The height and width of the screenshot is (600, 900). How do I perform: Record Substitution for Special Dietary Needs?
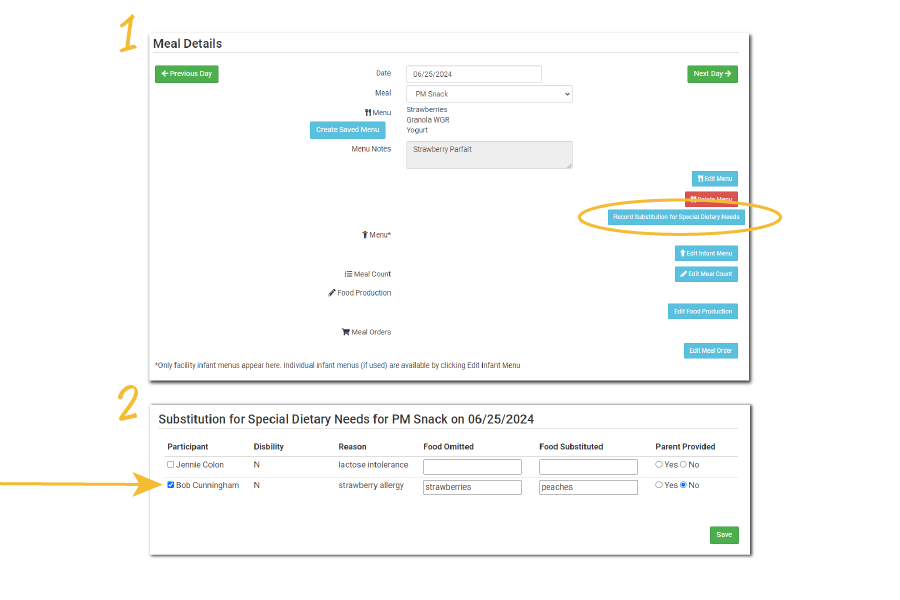coord(676,217)
